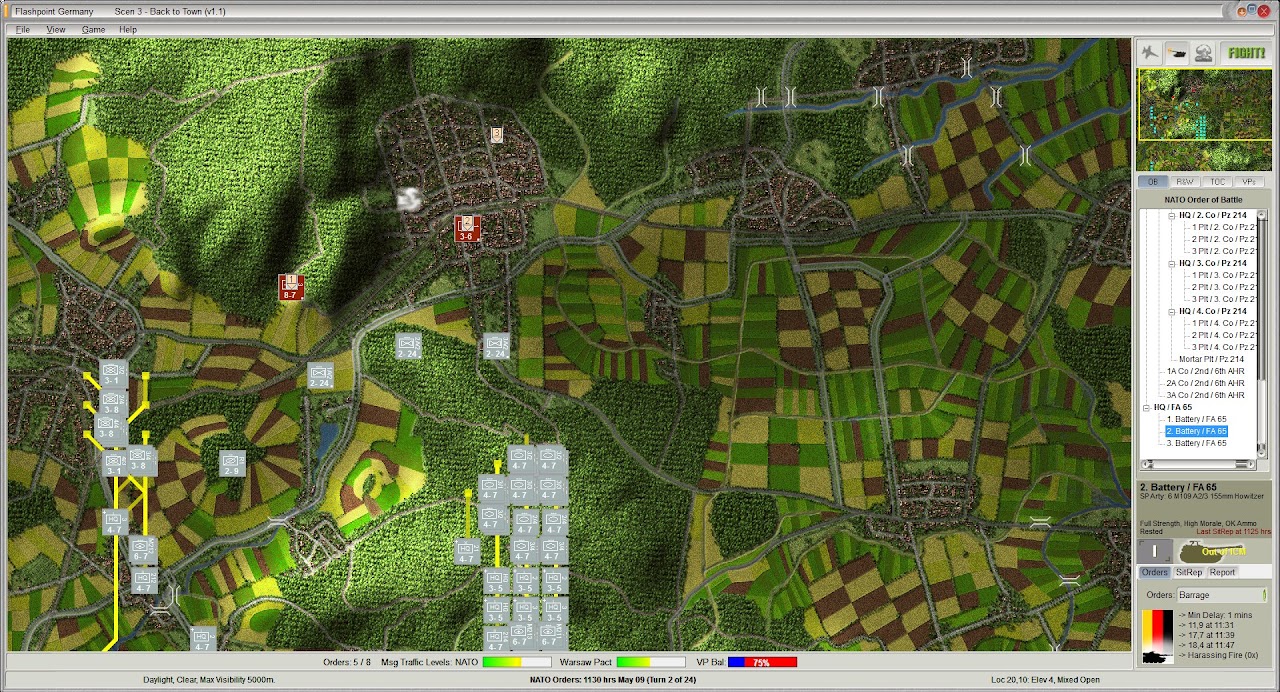Select the tank ground units icon
Image resolution: width=1280 pixels, height=692 pixels.
point(1177,52)
